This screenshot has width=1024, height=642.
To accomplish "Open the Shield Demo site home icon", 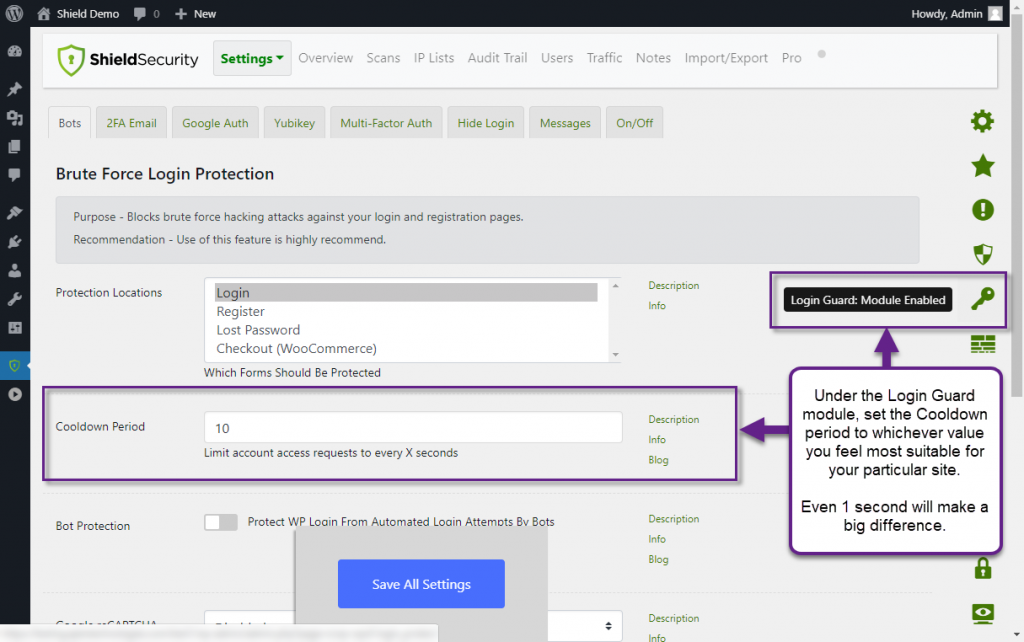I will tap(44, 14).
